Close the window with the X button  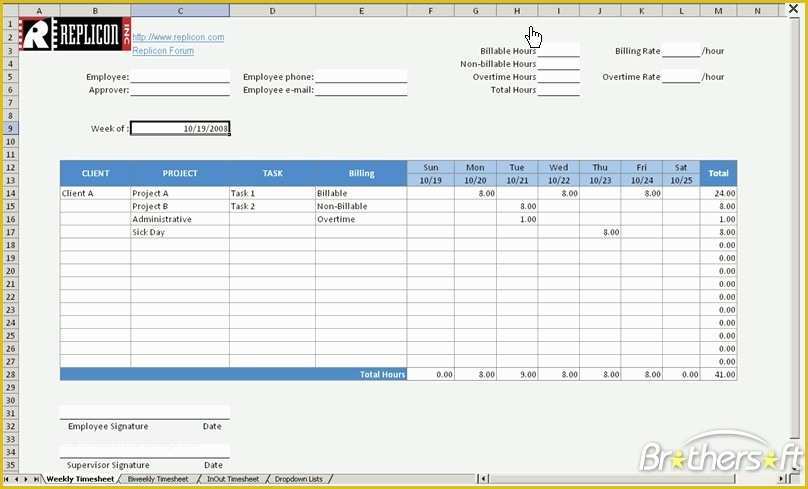794,9
